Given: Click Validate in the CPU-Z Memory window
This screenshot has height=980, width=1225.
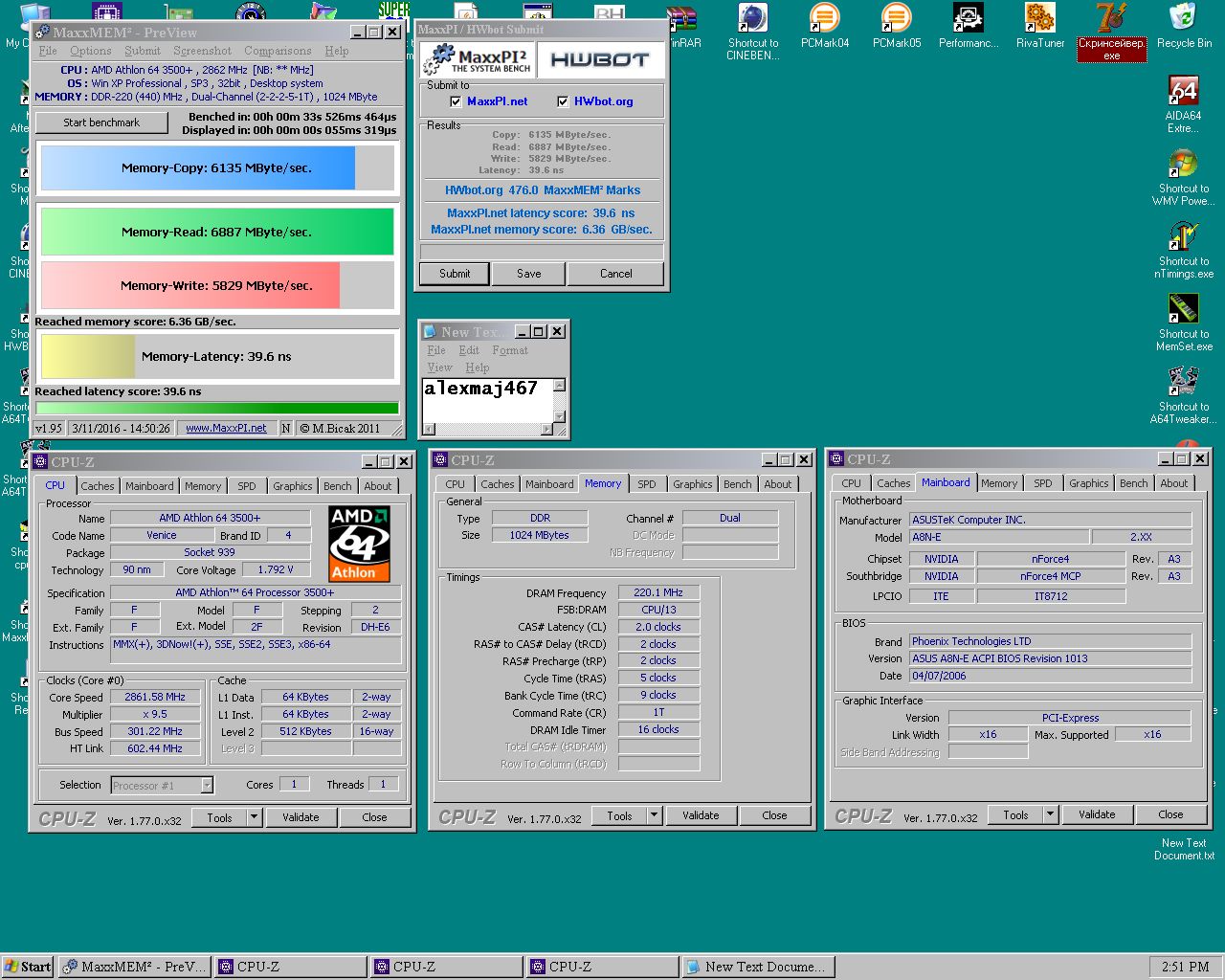Looking at the screenshot, I should 701,815.
